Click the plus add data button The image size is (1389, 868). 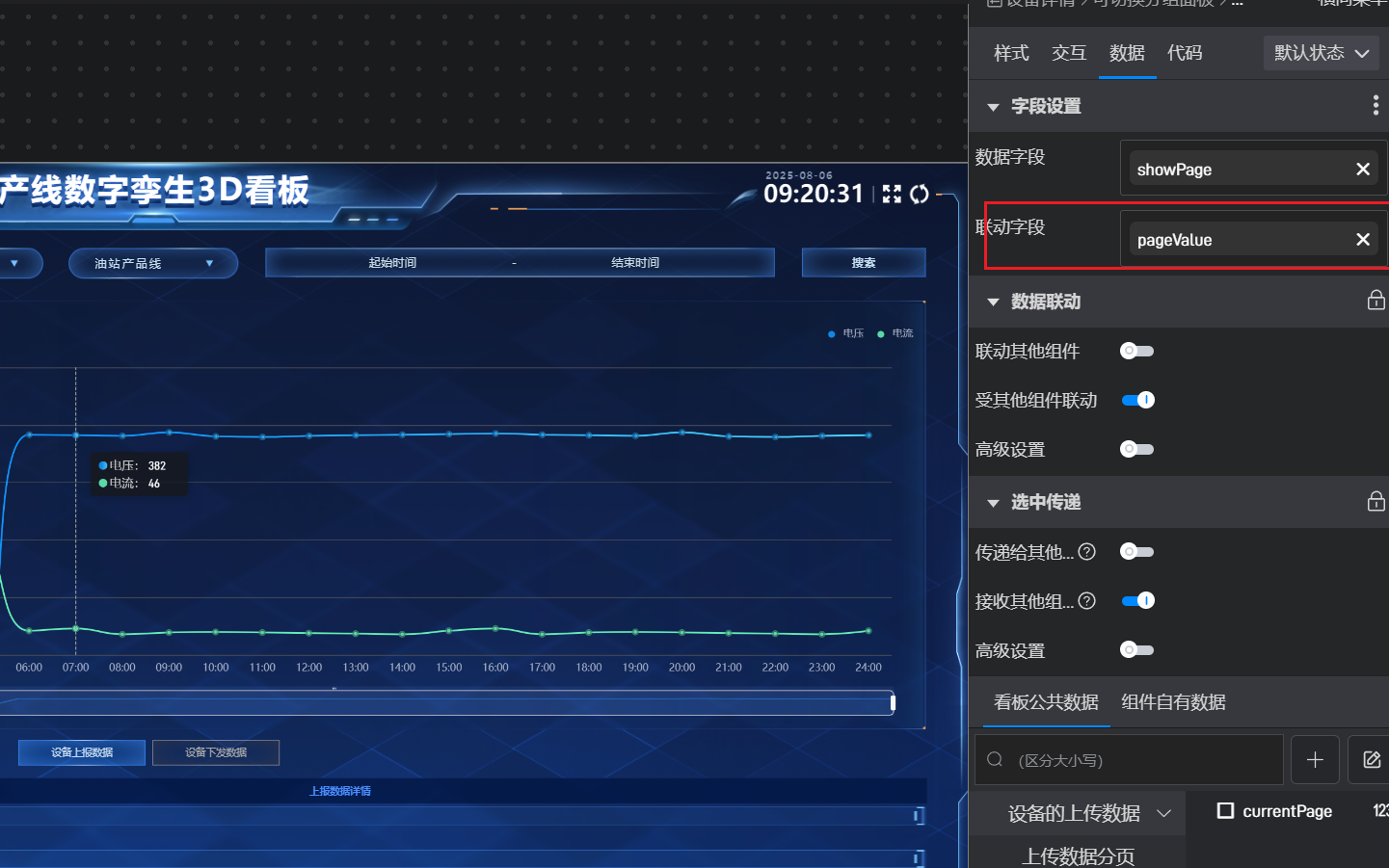tap(1315, 760)
